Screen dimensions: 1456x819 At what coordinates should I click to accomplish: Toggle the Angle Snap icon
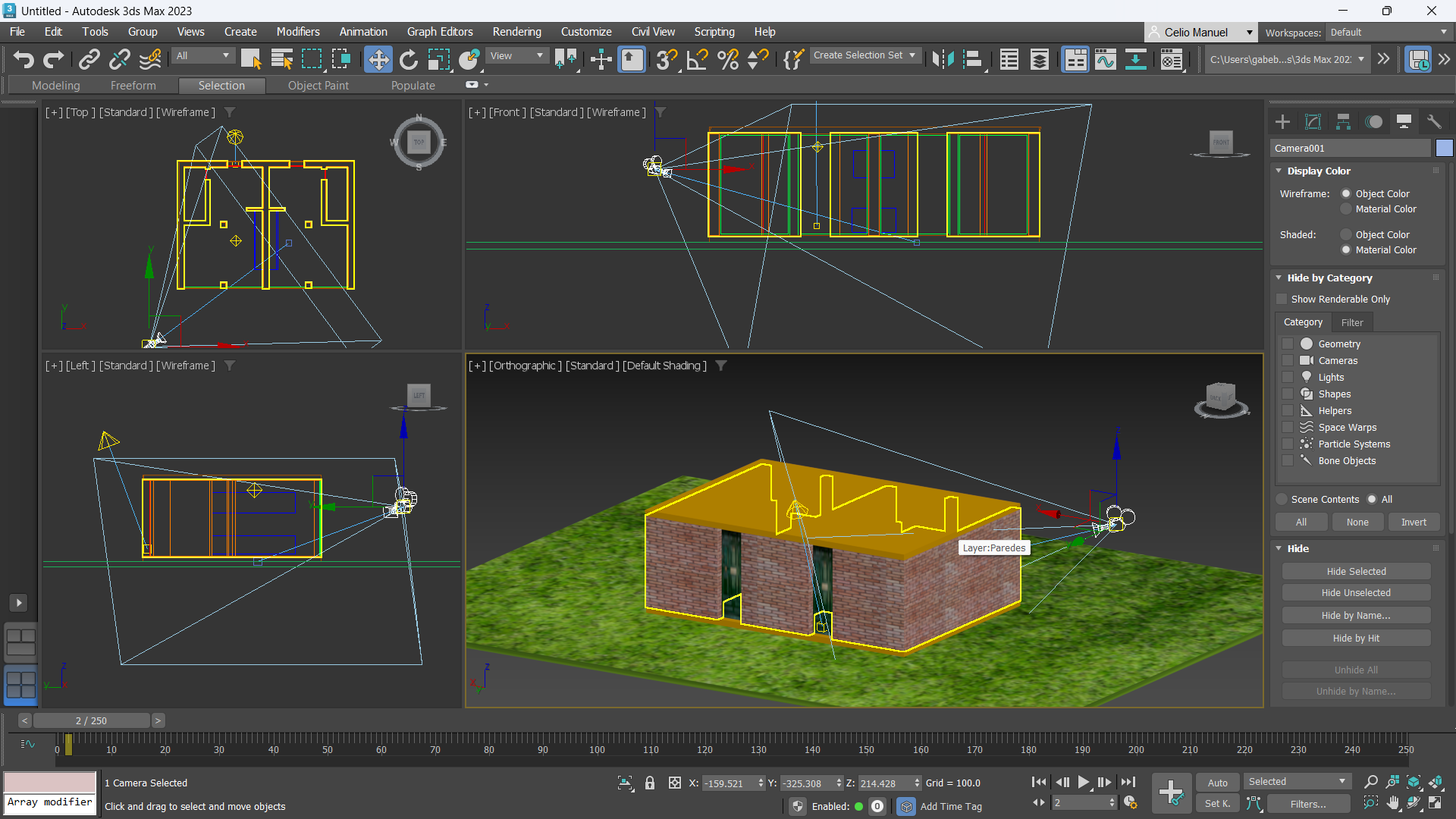697,59
